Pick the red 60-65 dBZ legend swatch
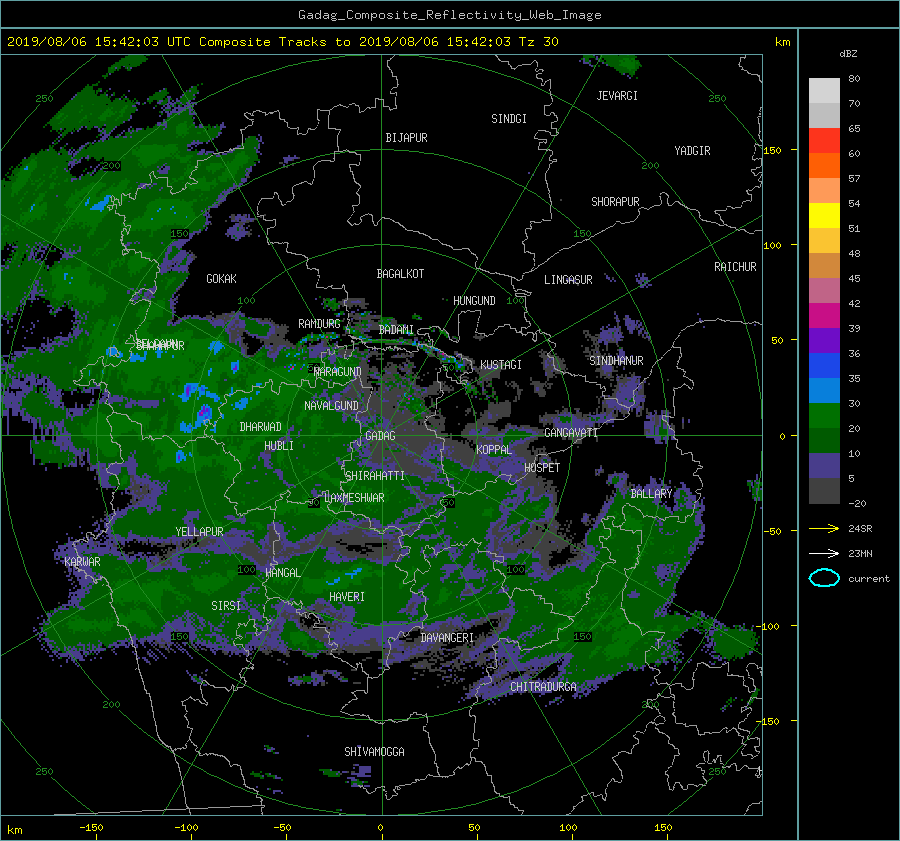900x841 pixels. pyautogui.click(x=824, y=140)
